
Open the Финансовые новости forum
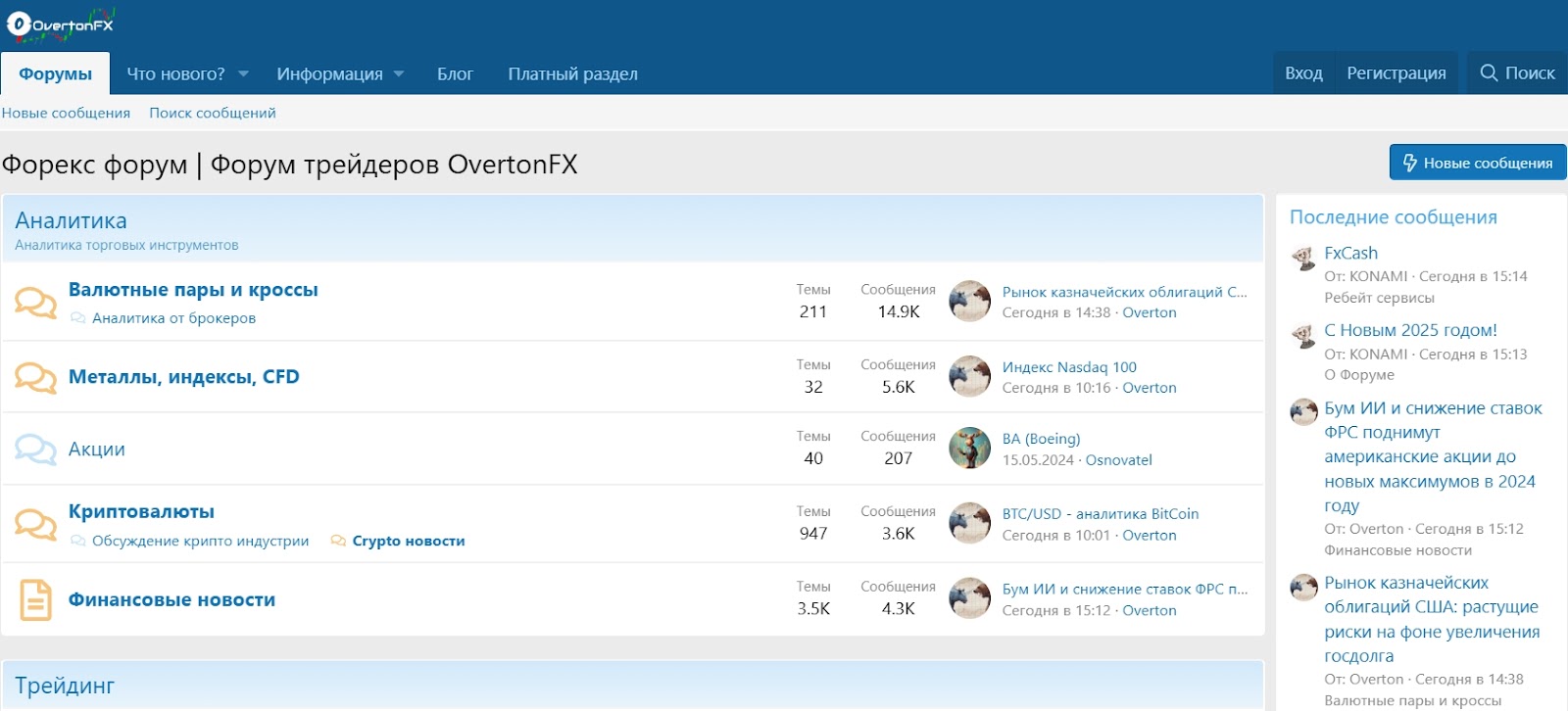click(x=171, y=600)
